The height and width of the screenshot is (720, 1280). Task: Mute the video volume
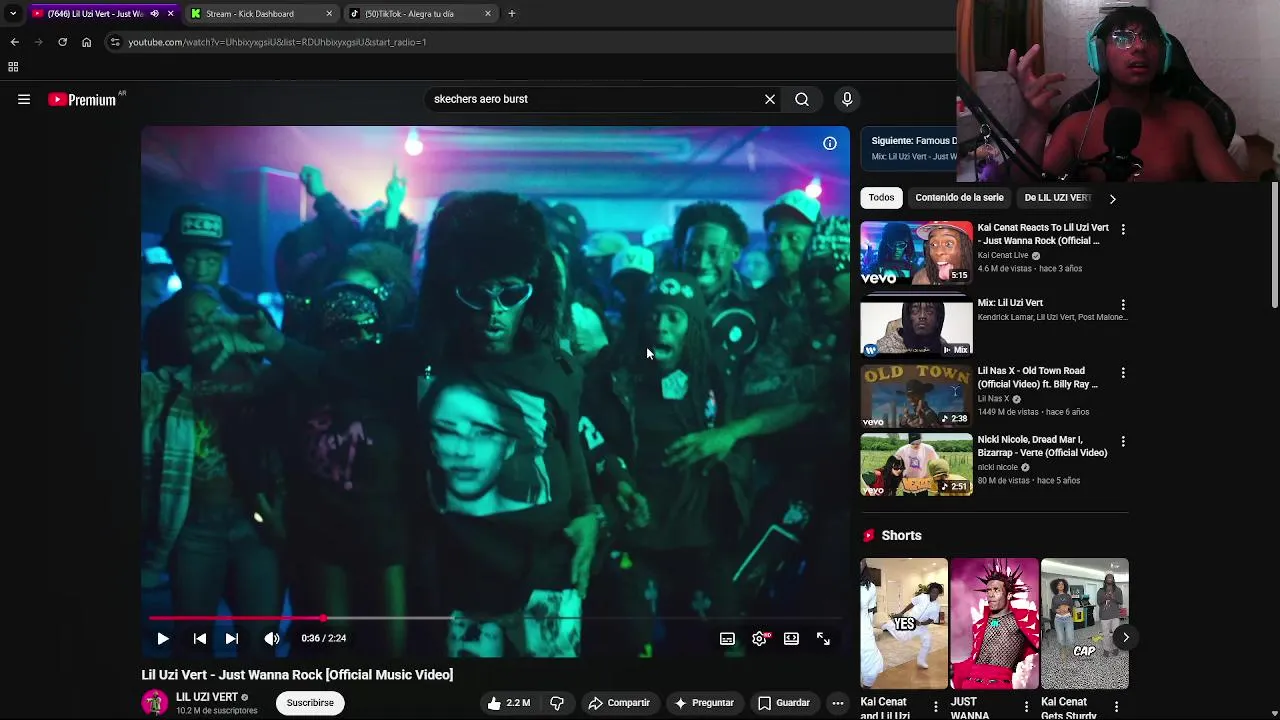(272, 638)
